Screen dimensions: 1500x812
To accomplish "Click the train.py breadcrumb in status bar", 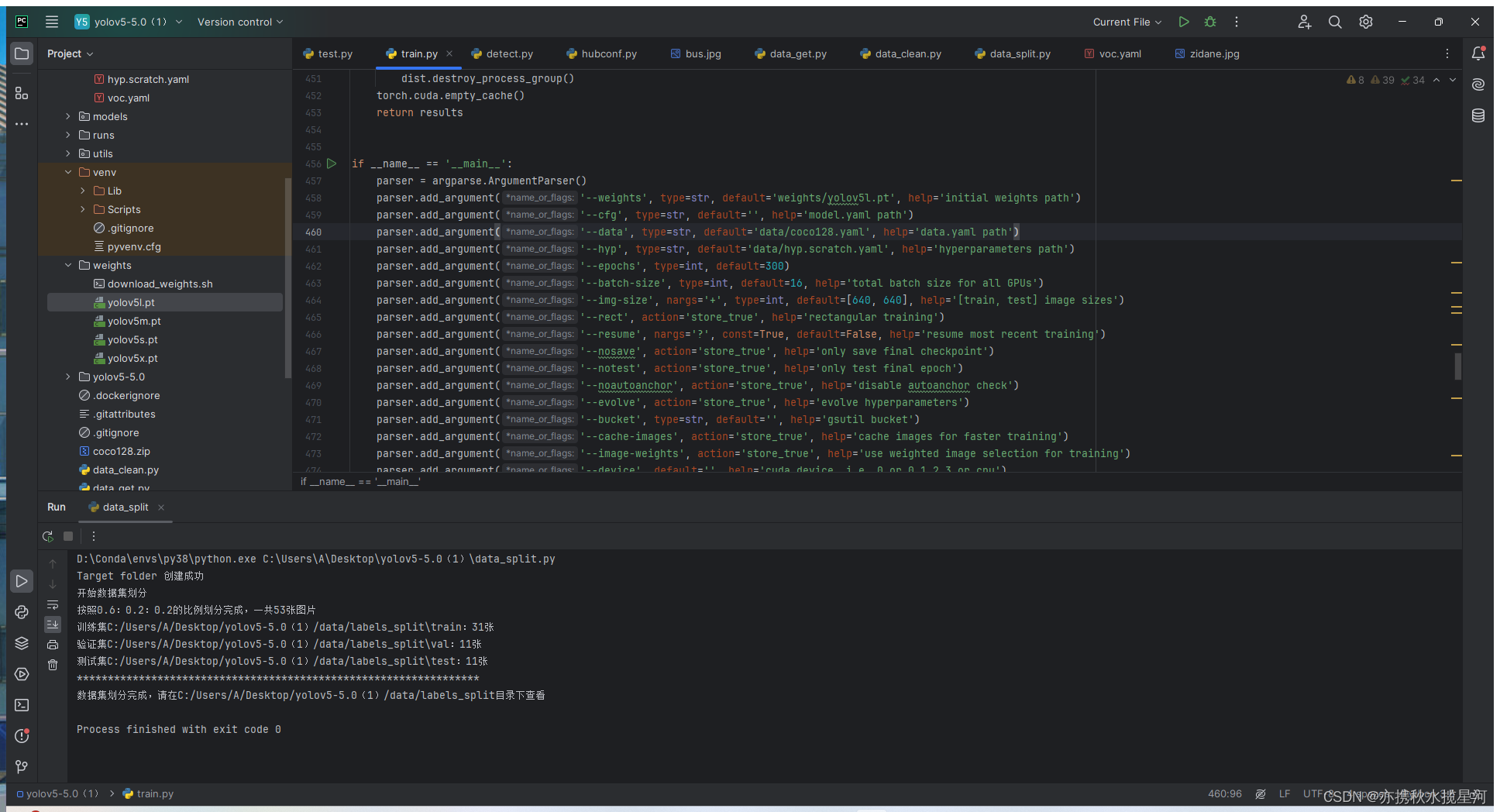I will click(x=148, y=793).
